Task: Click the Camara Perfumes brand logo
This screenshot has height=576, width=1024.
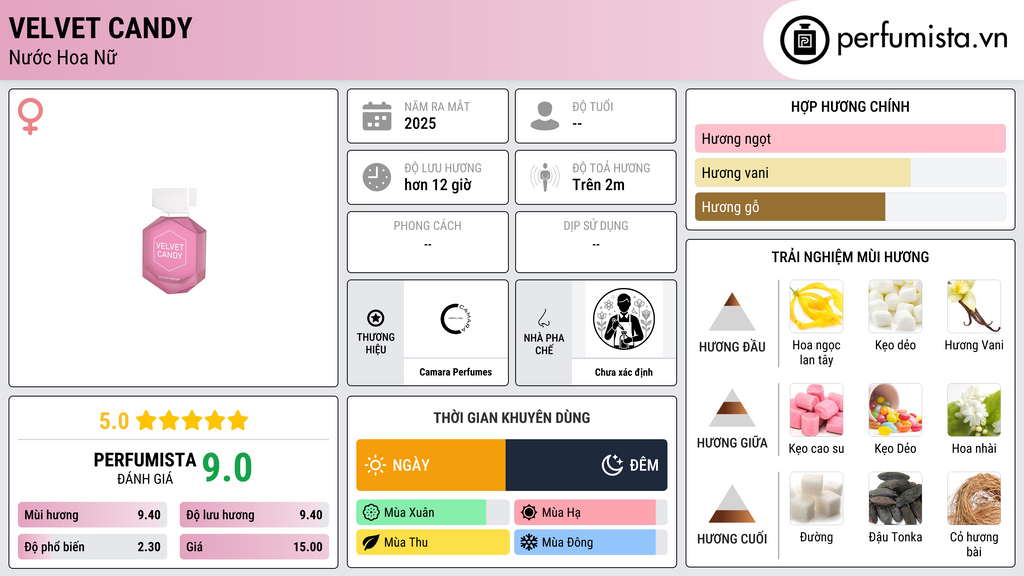Action: (456, 319)
